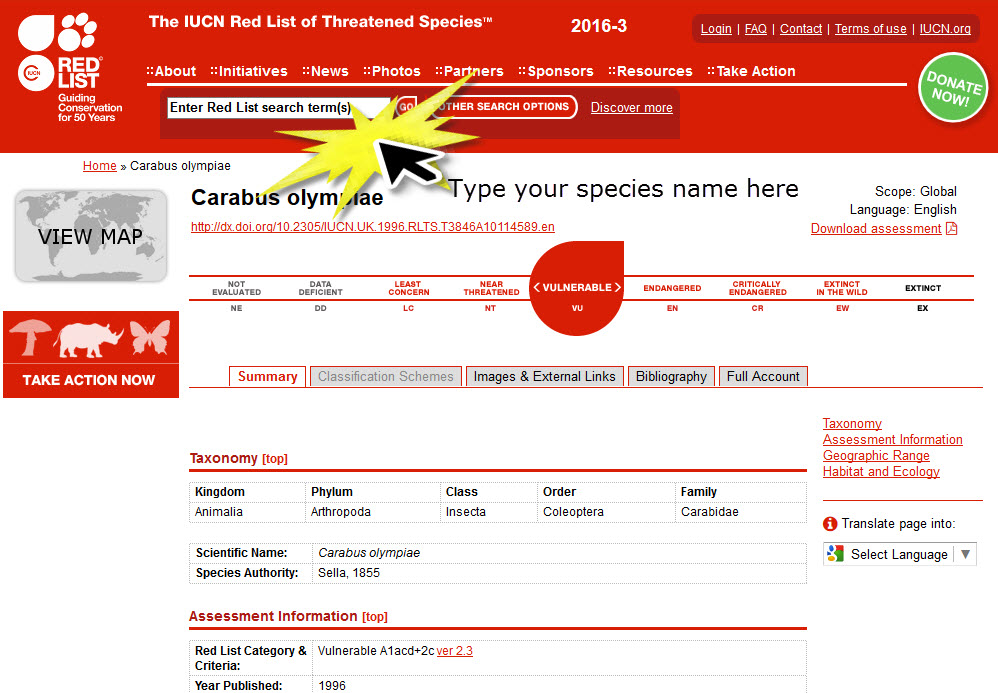This screenshot has height=693, width=998.
Task: Open the Contact link
Action: point(801,29)
